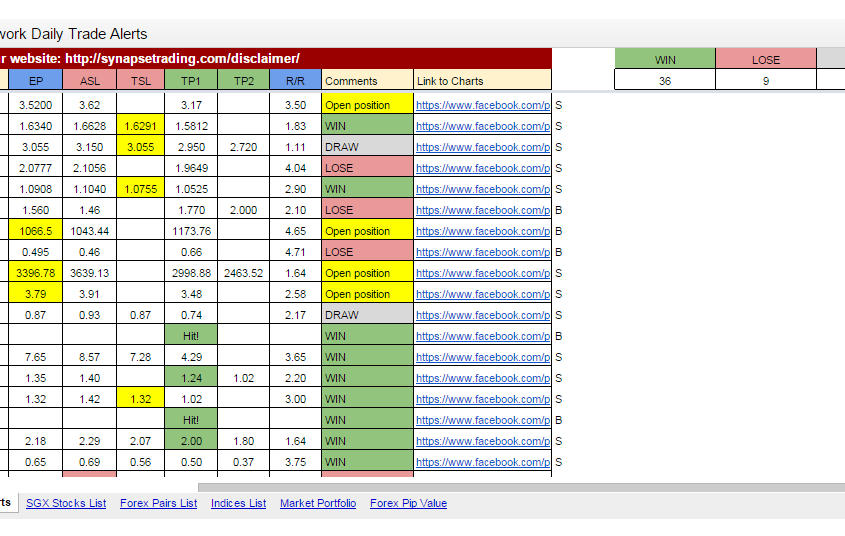
Task: Open the Forex Pairs List sheet
Action: click(158, 503)
